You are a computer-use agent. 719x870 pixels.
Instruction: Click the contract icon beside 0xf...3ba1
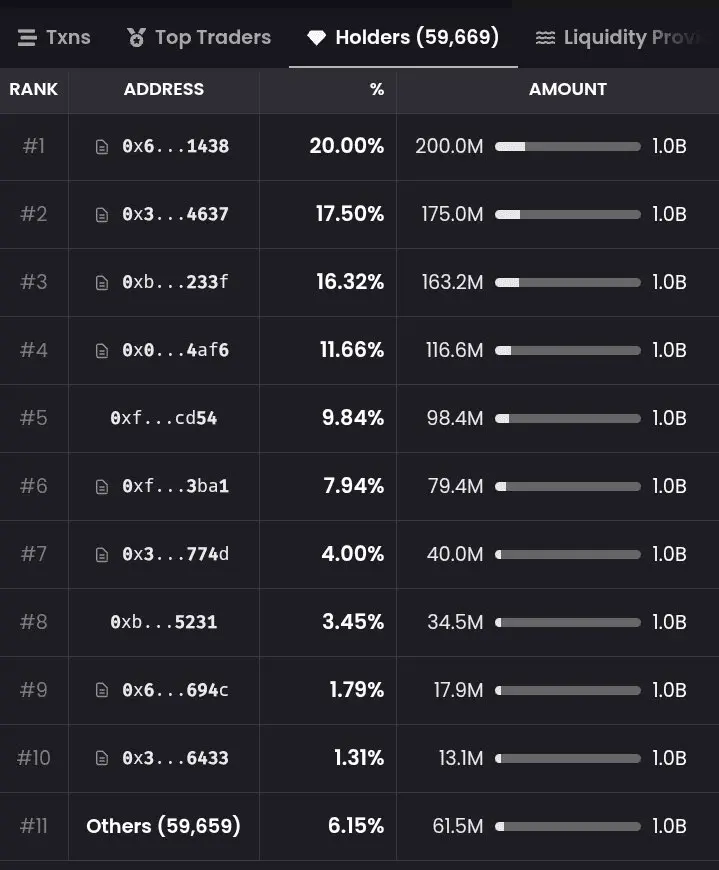(x=102, y=487)
